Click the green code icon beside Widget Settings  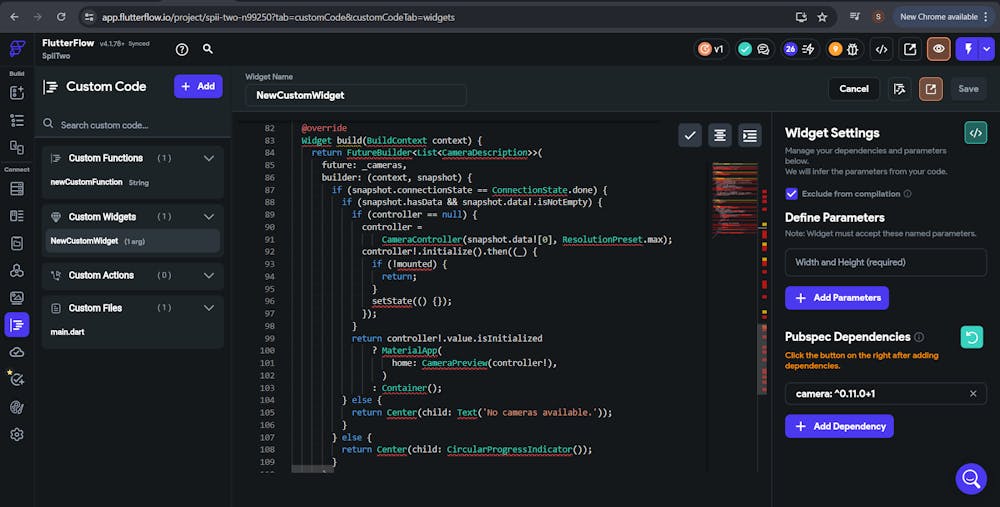click(x=975, y=133)
